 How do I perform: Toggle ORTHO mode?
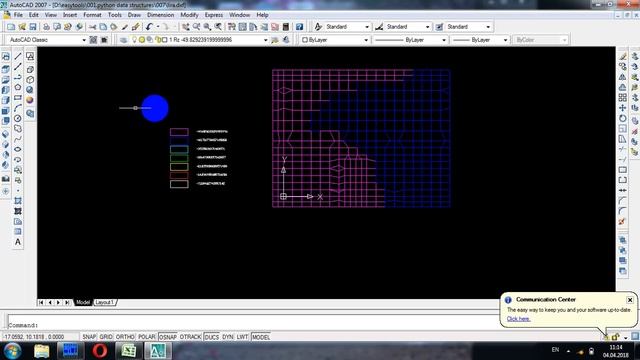tap(125, 337)
